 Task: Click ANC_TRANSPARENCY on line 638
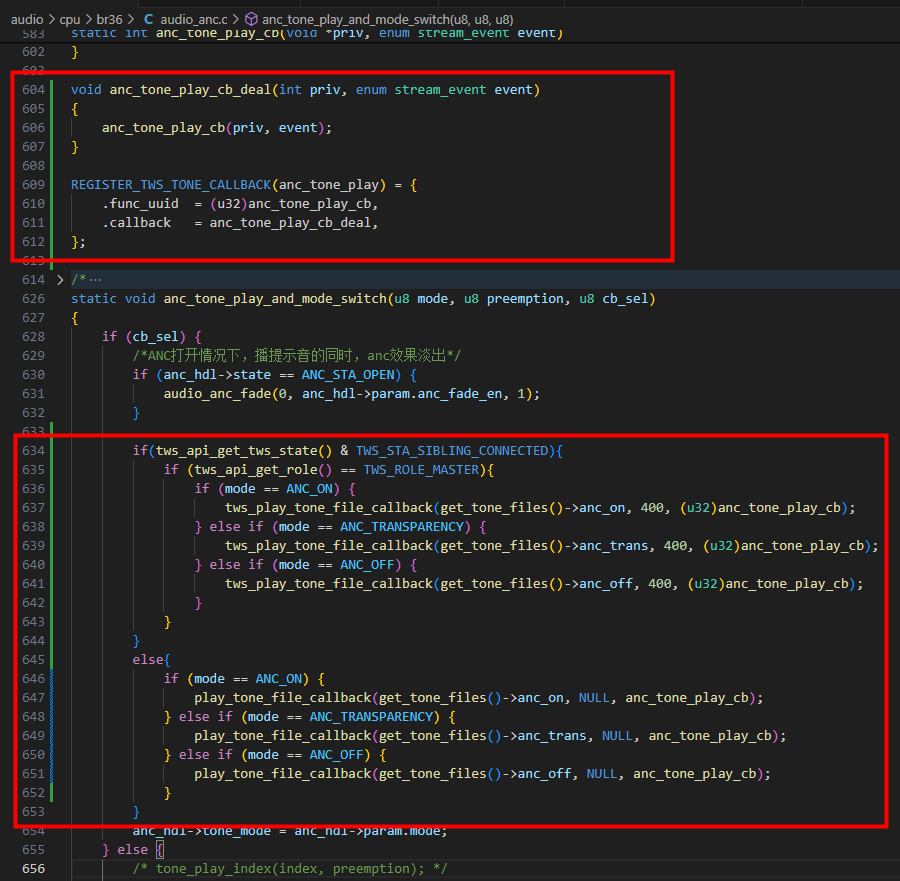pos(402,527)
